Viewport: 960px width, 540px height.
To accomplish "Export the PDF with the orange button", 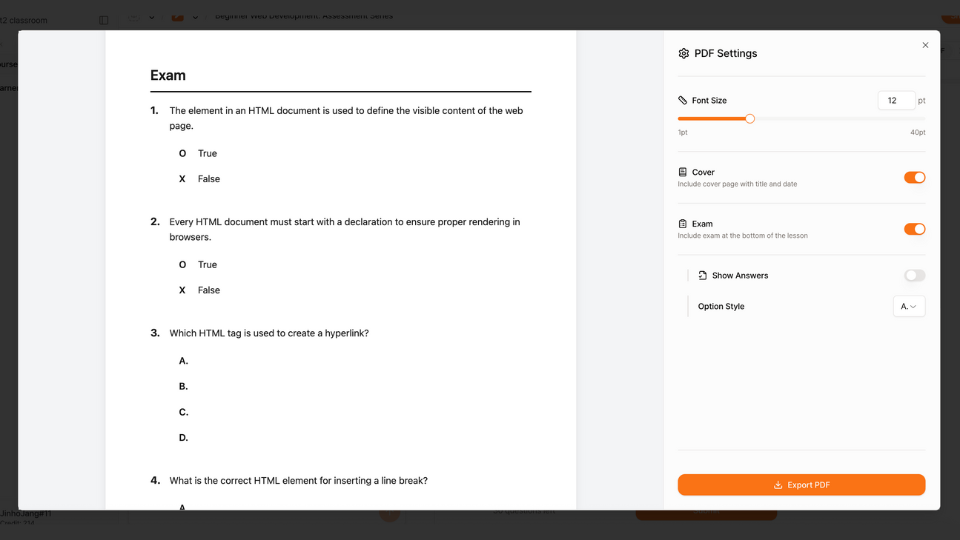I will pyautogui.click(x=801, y=485).
